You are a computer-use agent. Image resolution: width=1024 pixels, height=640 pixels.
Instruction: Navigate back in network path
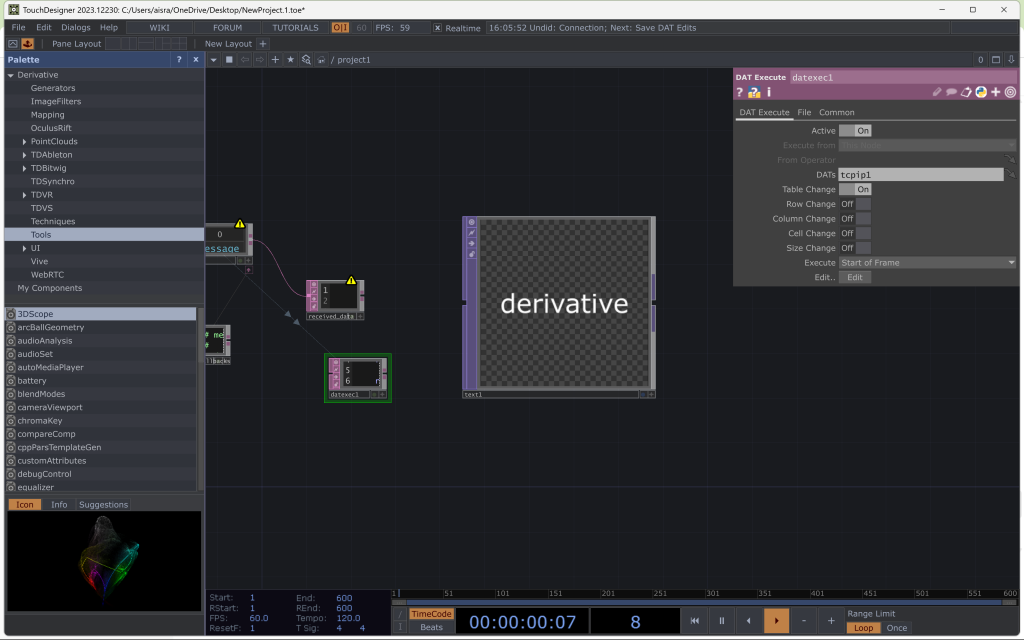tap(244, 59)
